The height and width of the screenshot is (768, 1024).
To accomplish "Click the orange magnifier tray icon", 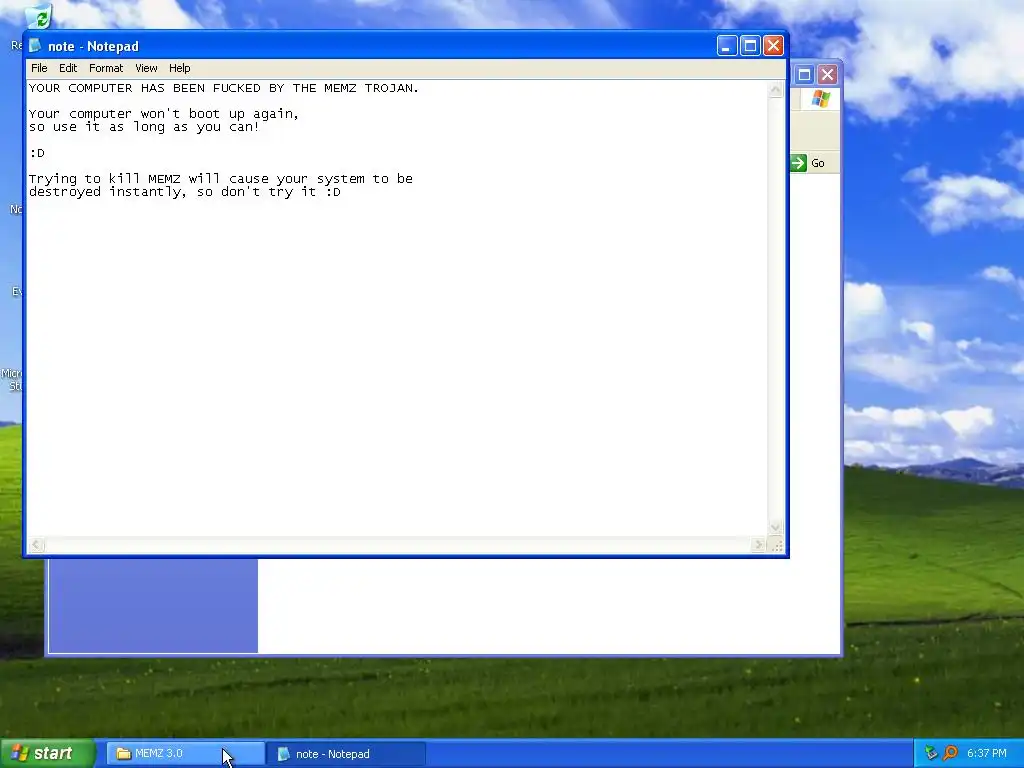I will 950,754.
